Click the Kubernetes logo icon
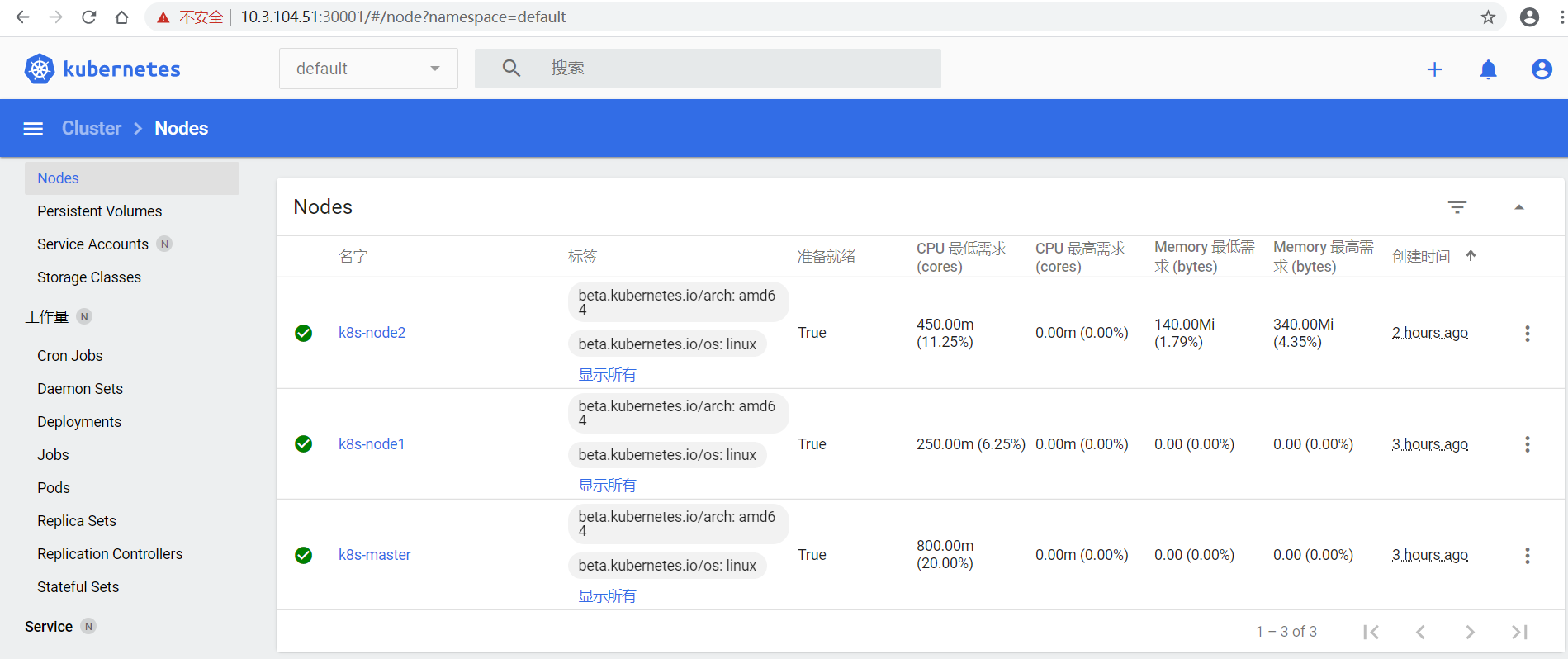 (x=40, y=69)
